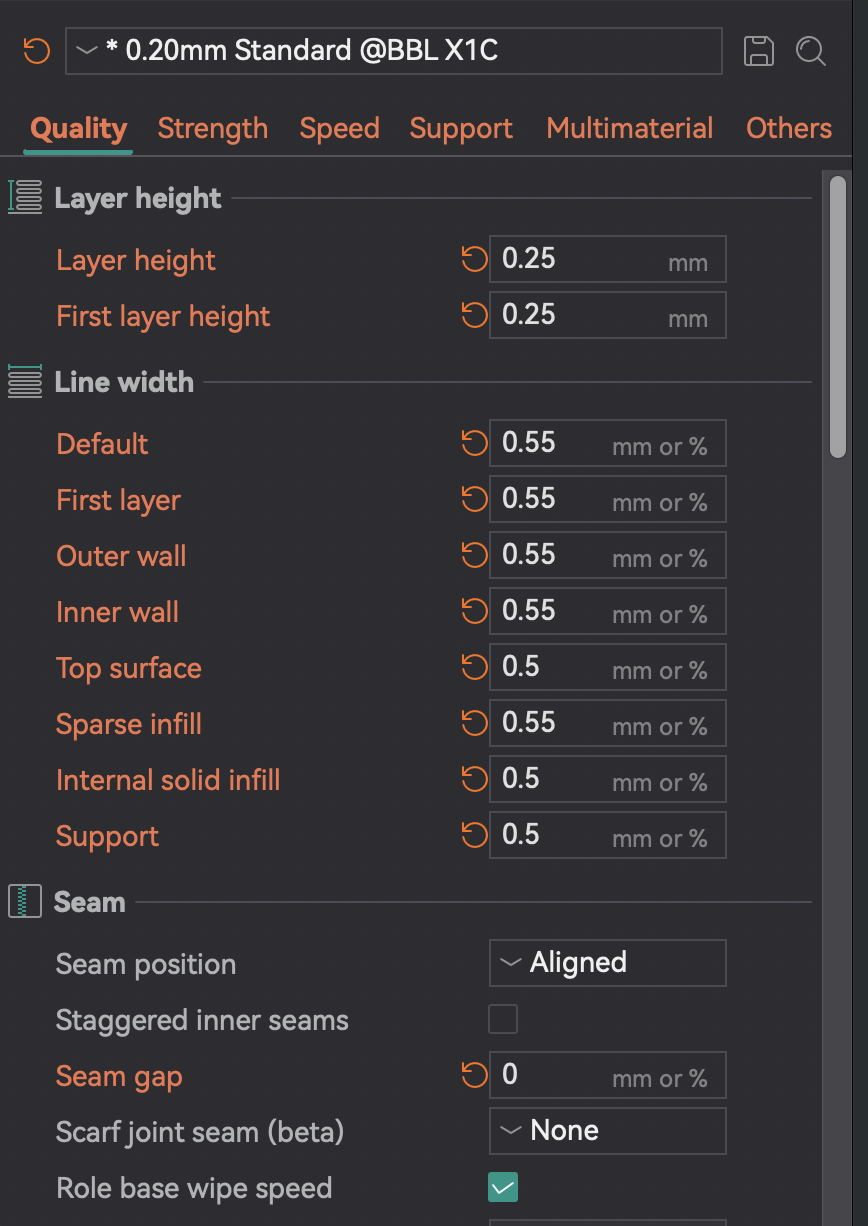The height and width of the screenshot is (1226, 868).
Task: Click the Inner wall setting label
Action: (118, 612)
